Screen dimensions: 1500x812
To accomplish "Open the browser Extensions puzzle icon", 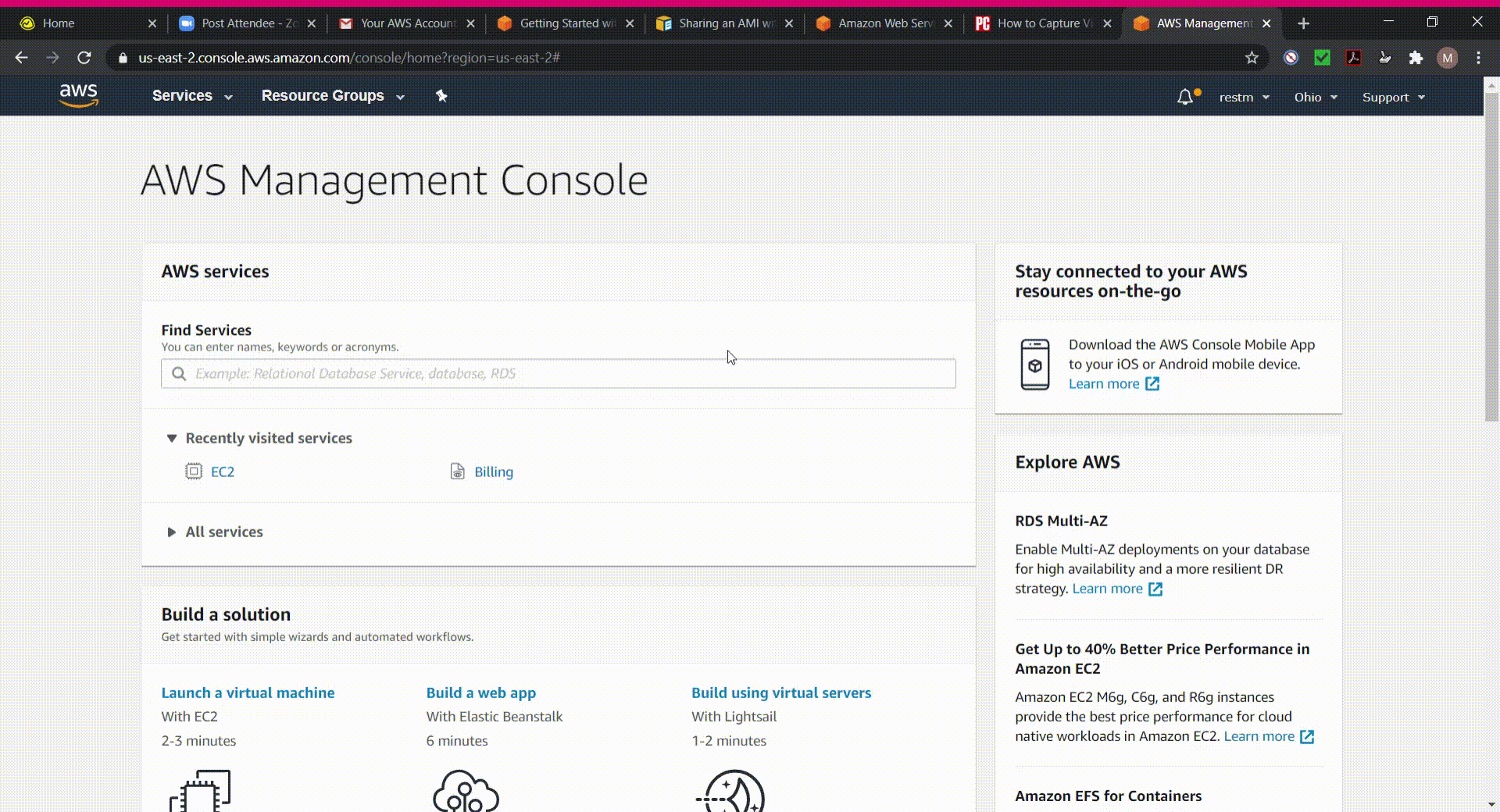I will [1416, 58].
